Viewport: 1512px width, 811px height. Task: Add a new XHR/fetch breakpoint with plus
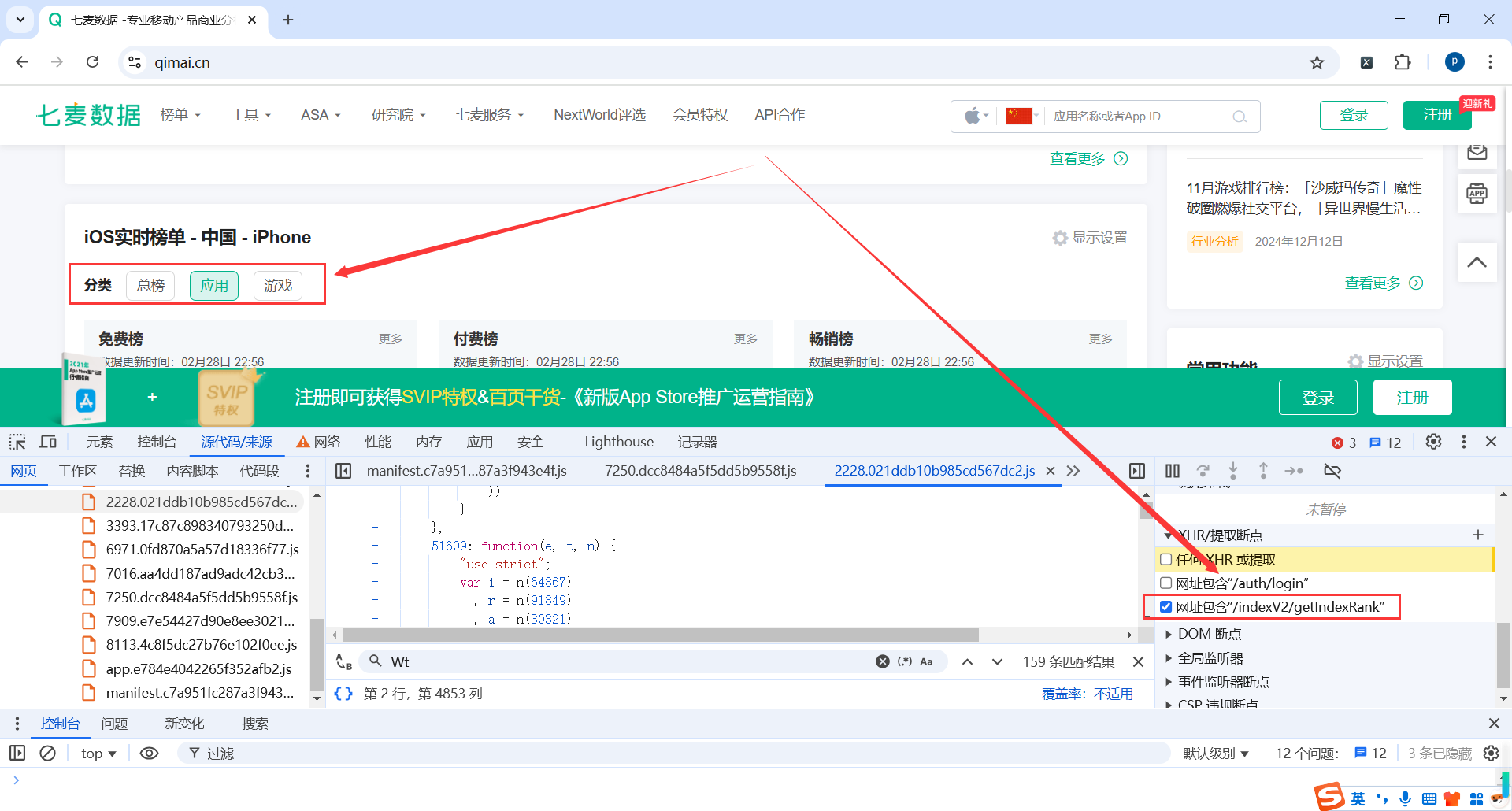pyautogui.click(x=1478, y=535)
